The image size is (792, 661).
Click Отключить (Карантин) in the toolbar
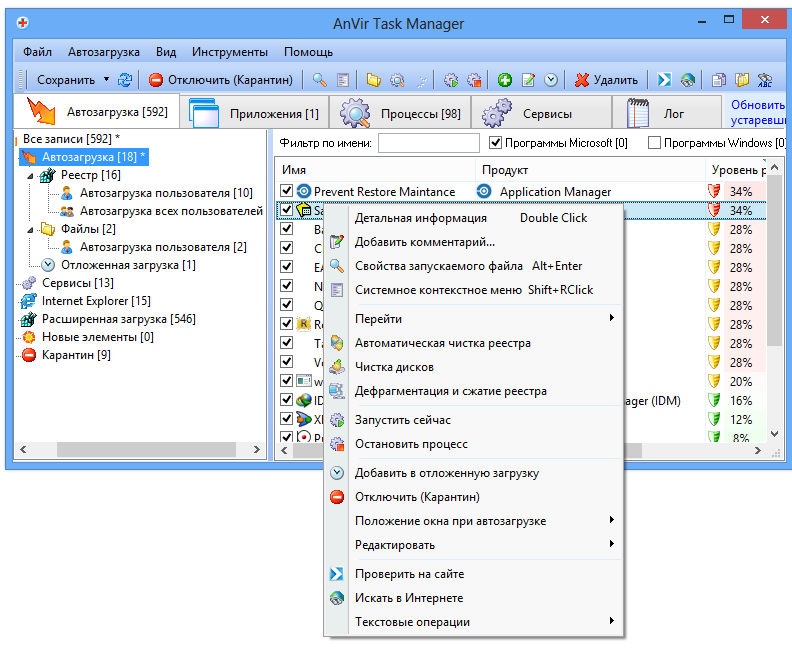(x=221, y=80)
